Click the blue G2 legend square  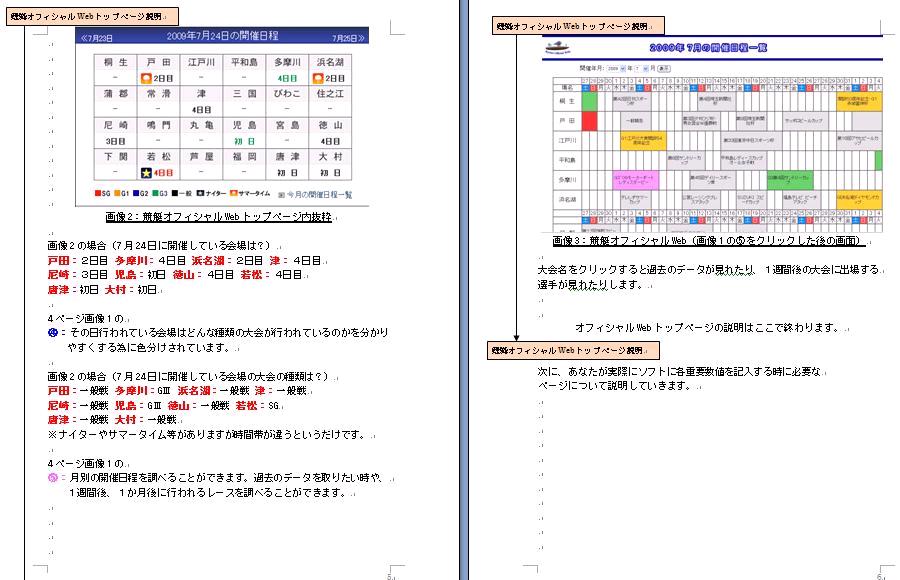(x=136, y=194)
